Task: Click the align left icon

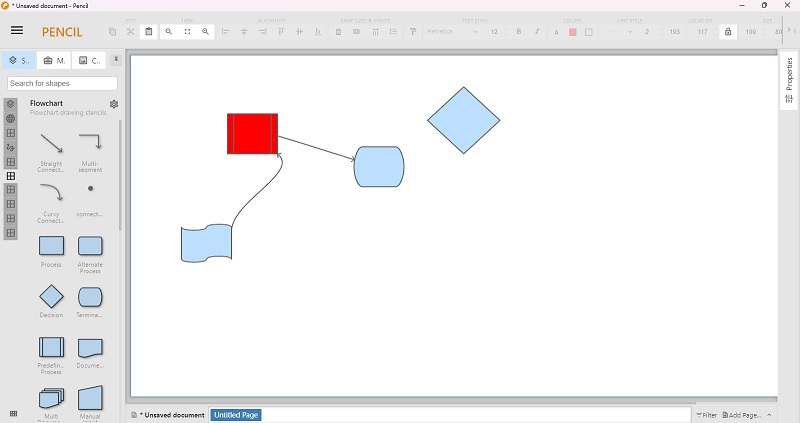Action: 226,32
